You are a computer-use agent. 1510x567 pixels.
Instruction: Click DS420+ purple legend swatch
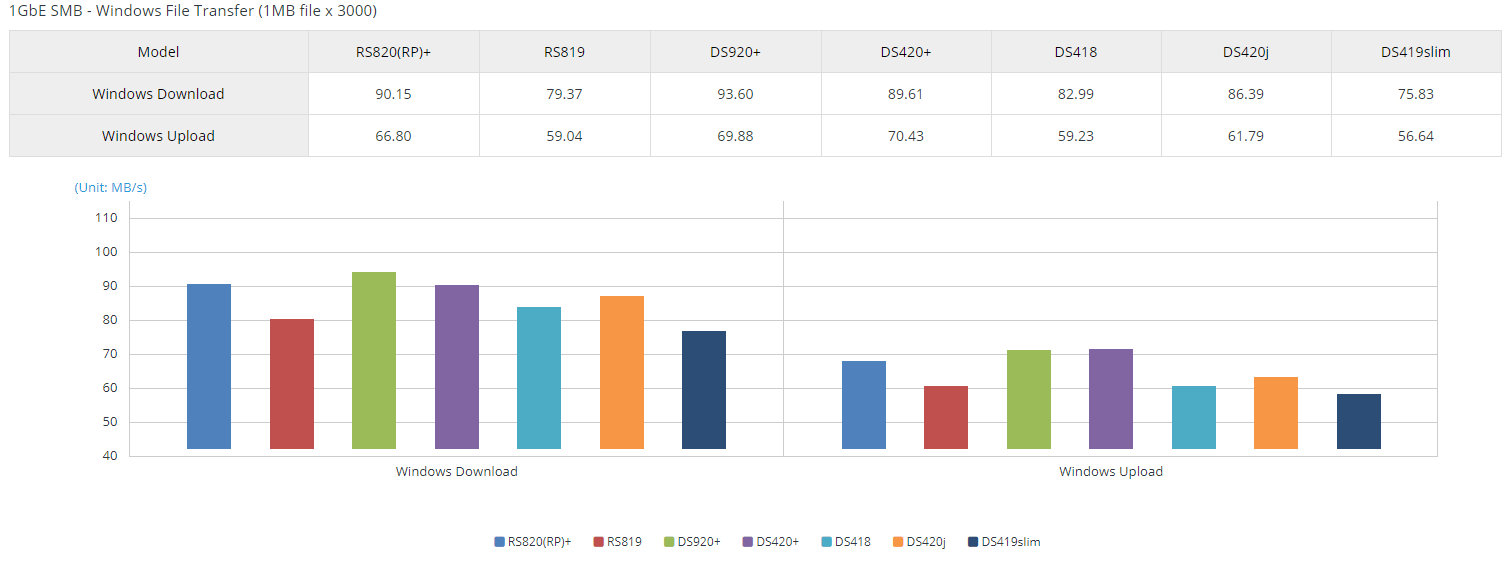pyautogui.click(x=748, y=542)
